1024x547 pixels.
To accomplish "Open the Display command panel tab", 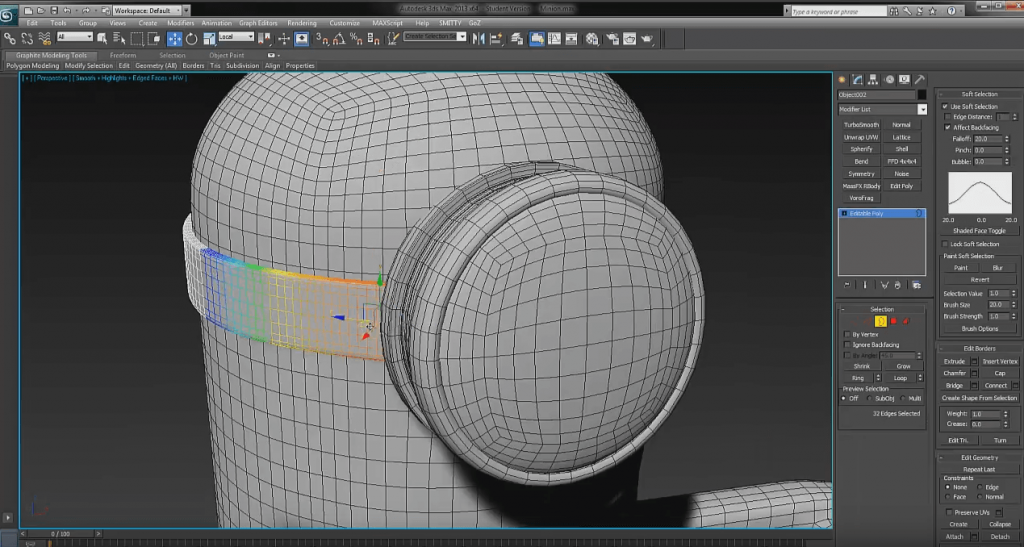I will coord(904,79).
